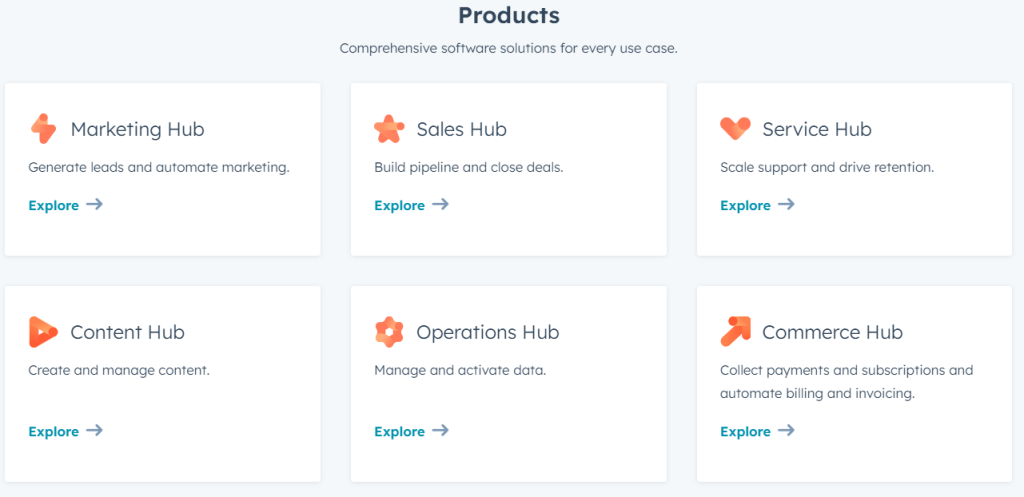Screen dimensions: 1024x497
Task: Select the Service Hub title text
Action: click(817, 129)
